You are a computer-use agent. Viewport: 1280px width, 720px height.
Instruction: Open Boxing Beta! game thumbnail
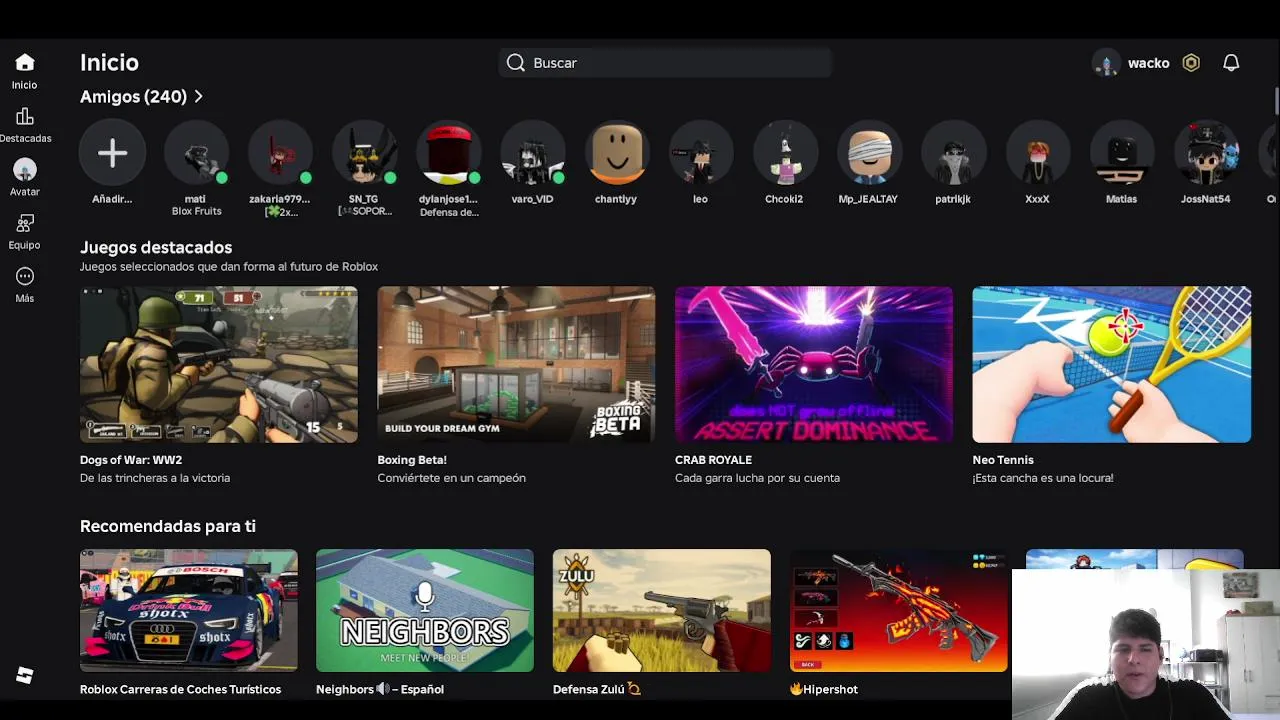click(516, 365)
